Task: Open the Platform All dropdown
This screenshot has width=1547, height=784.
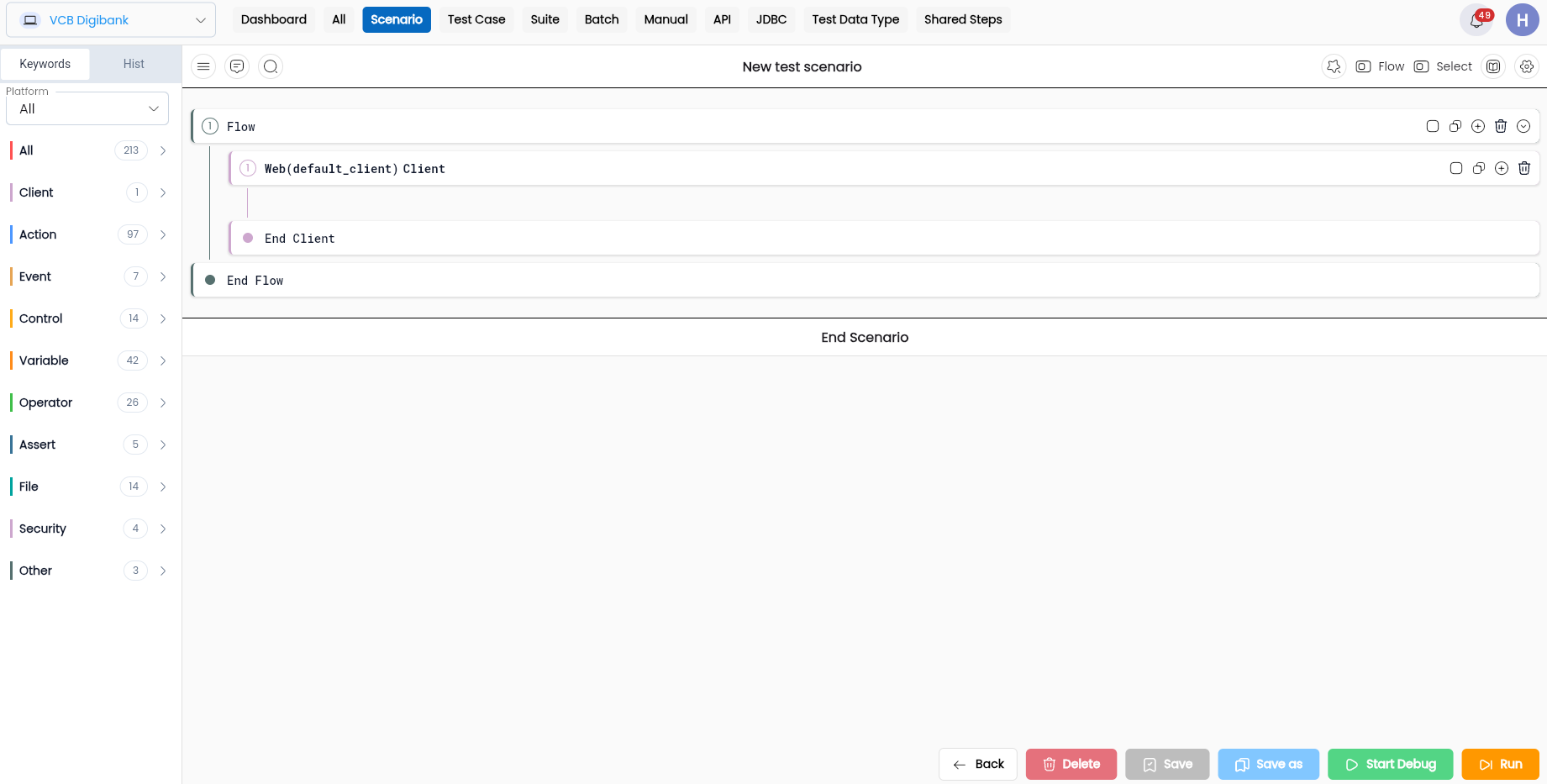Action: (87, 108)
